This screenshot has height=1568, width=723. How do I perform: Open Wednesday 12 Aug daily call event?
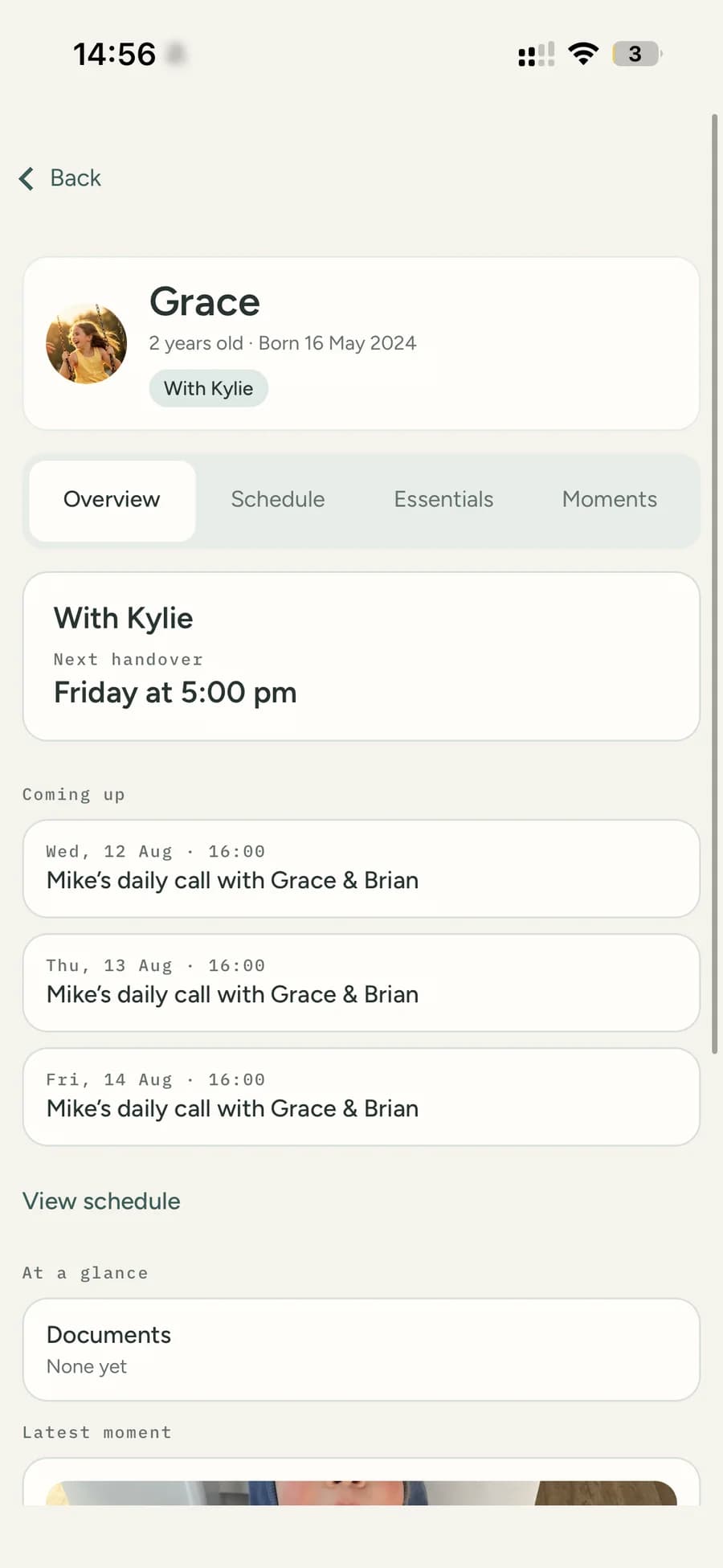click(x=361, y=869)
